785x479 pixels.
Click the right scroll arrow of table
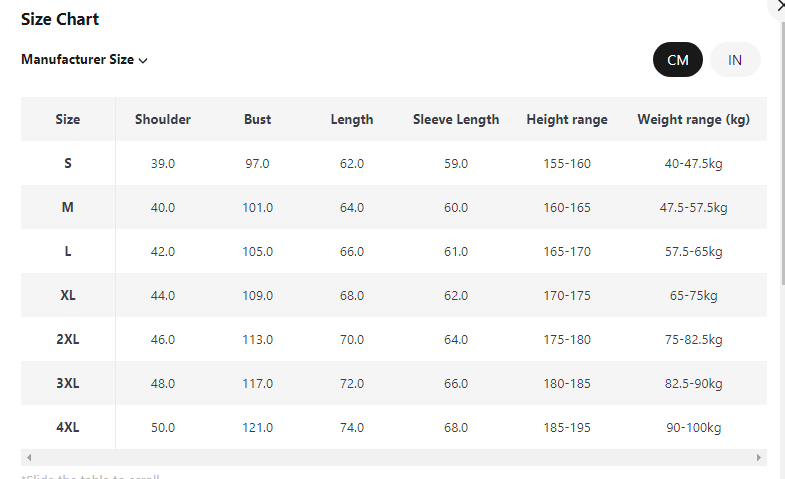760,457
